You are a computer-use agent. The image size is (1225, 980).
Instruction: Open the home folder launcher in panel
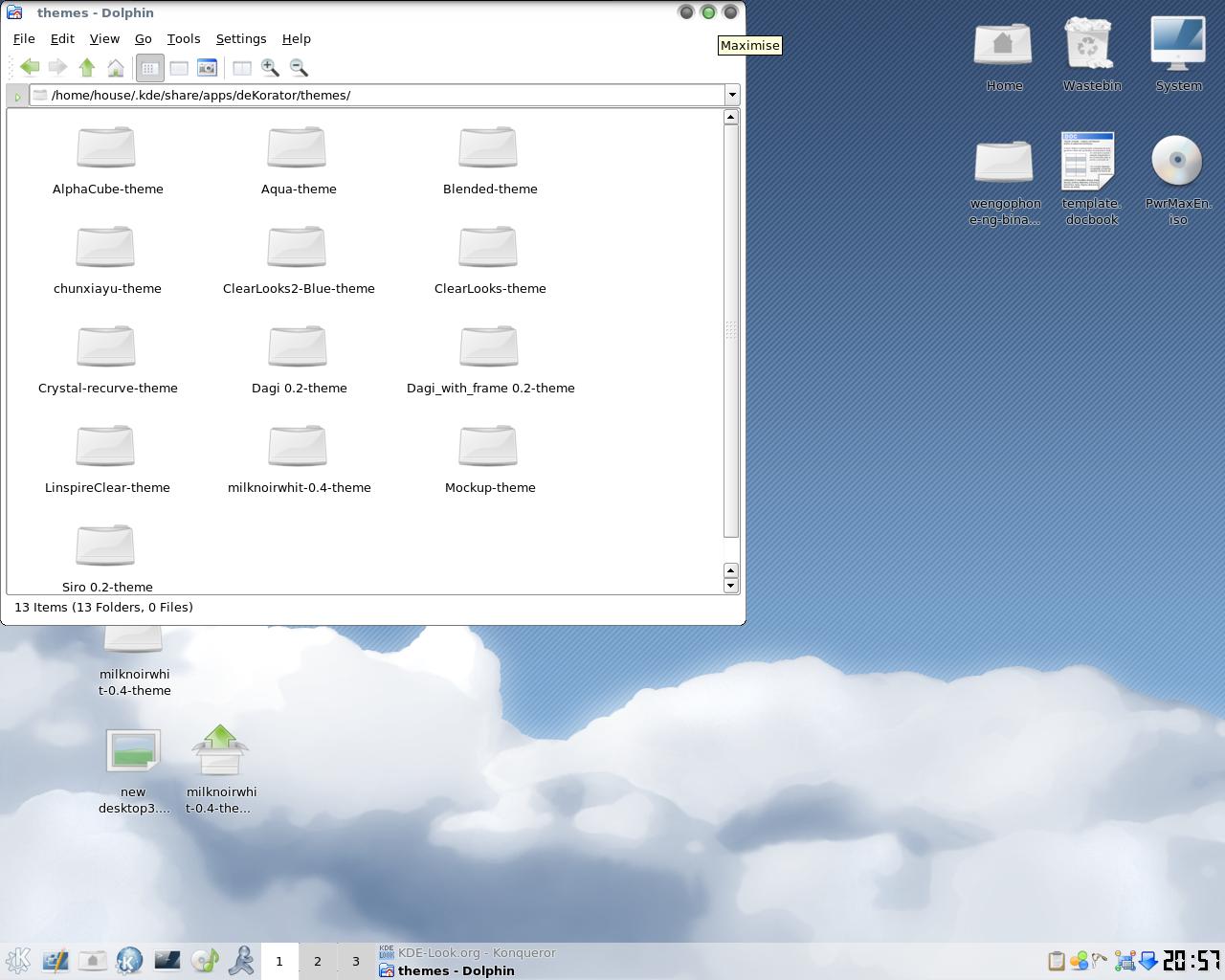point(92,961)
